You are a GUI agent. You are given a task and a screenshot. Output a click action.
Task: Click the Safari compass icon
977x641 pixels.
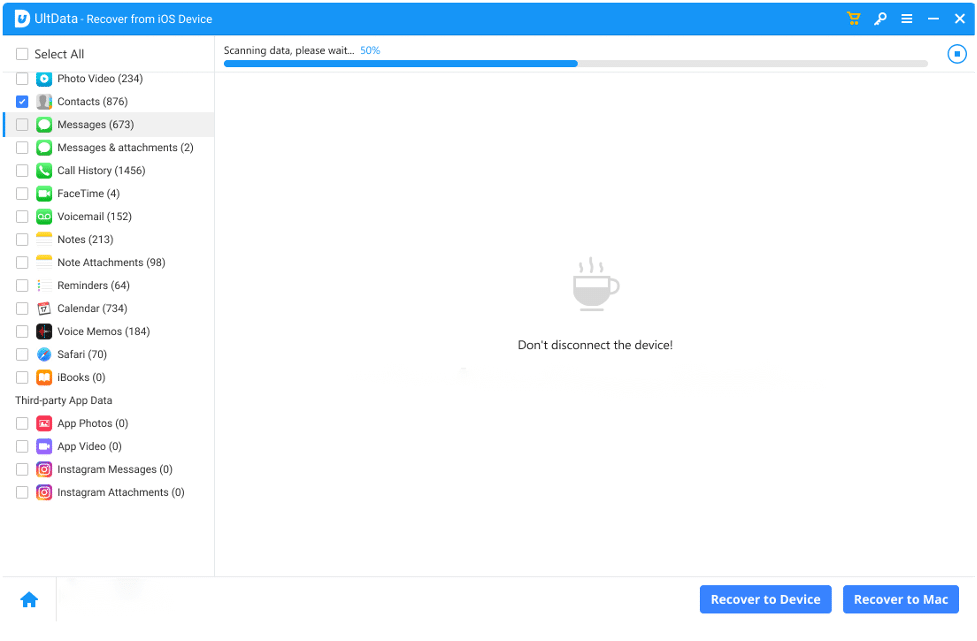44,354
